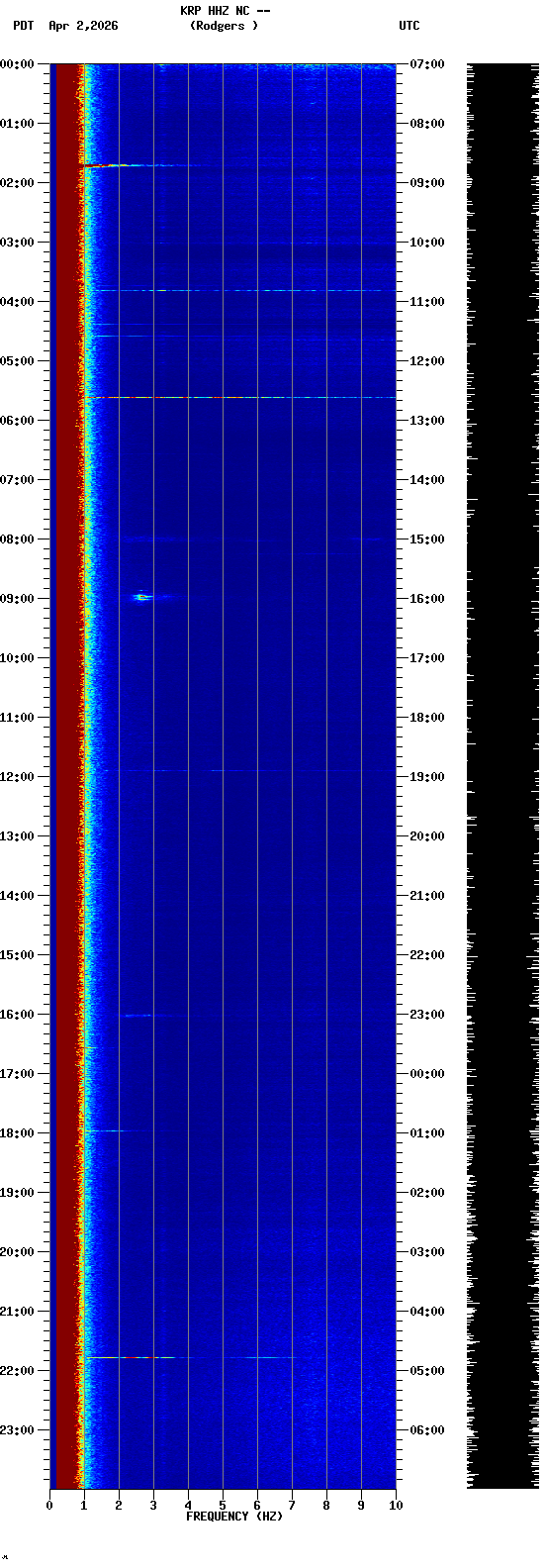This screenshot has height=1568, width=546.
Task: Click the UTC time label '03:00'
Action: pyautogui.click(x=426, y=1252)
